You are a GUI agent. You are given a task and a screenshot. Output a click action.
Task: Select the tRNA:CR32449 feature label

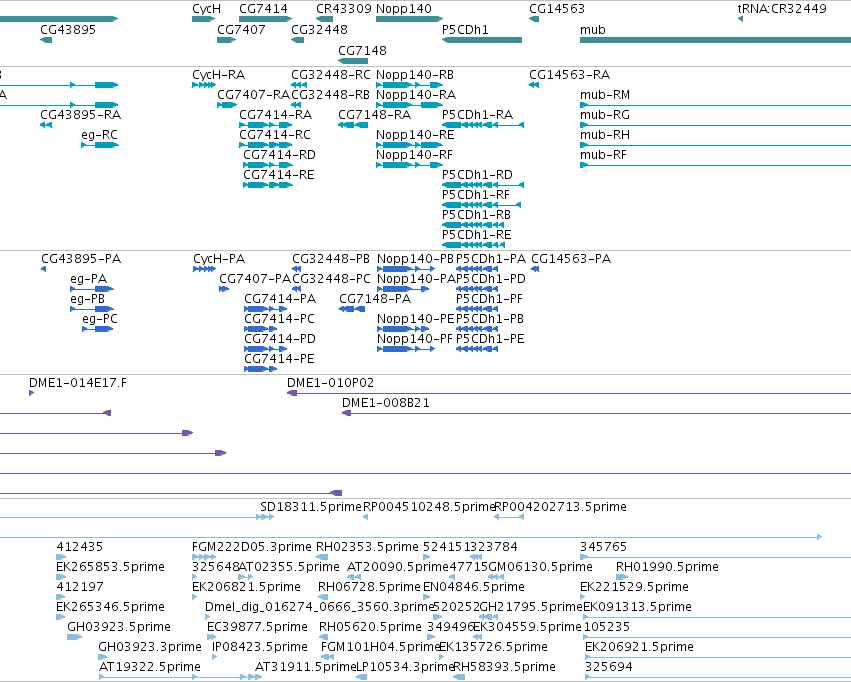tap(782, 9)
